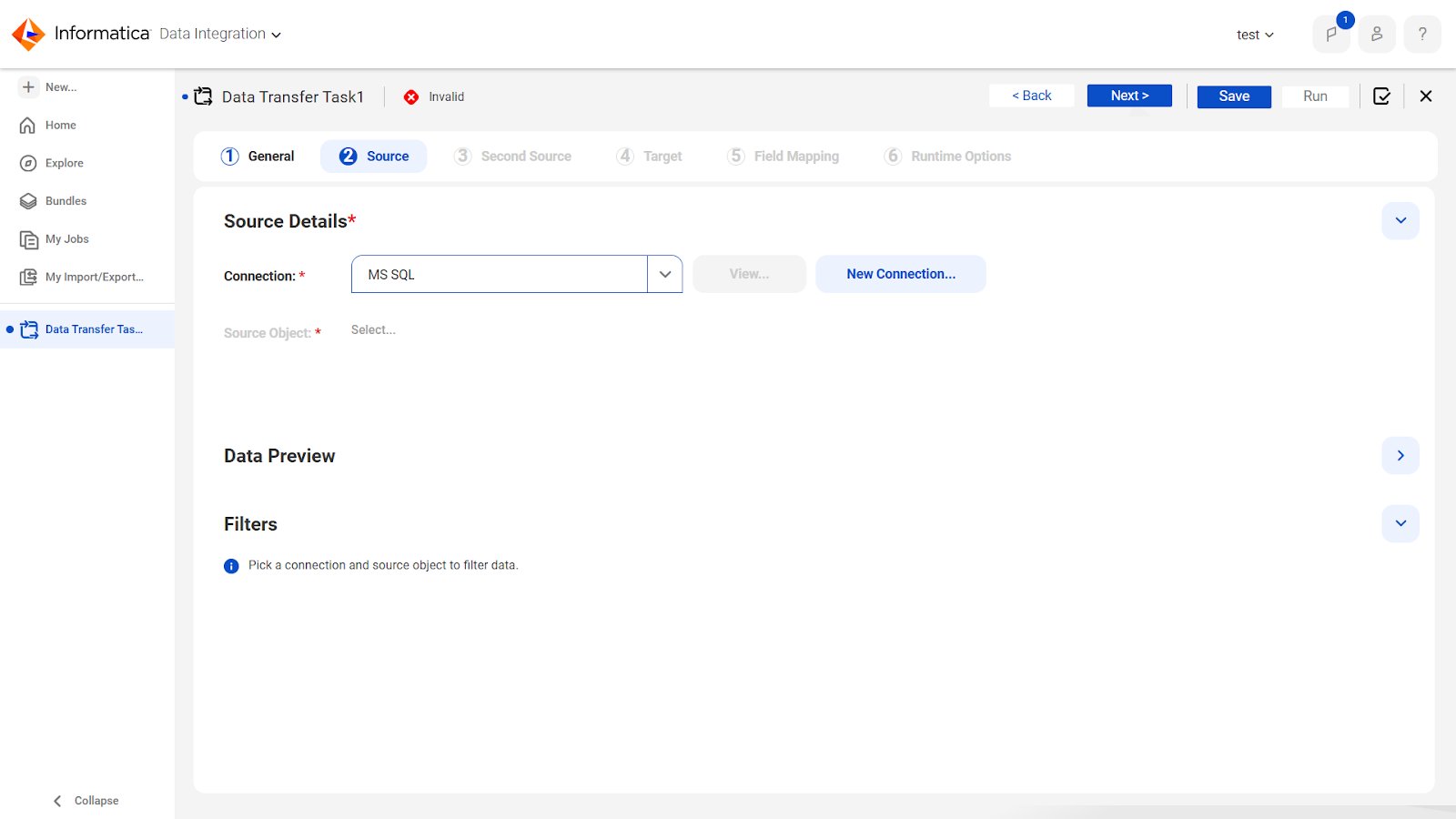The image size is (1456, 819).
Task: Click the Save button
Action: (1234, 96)
